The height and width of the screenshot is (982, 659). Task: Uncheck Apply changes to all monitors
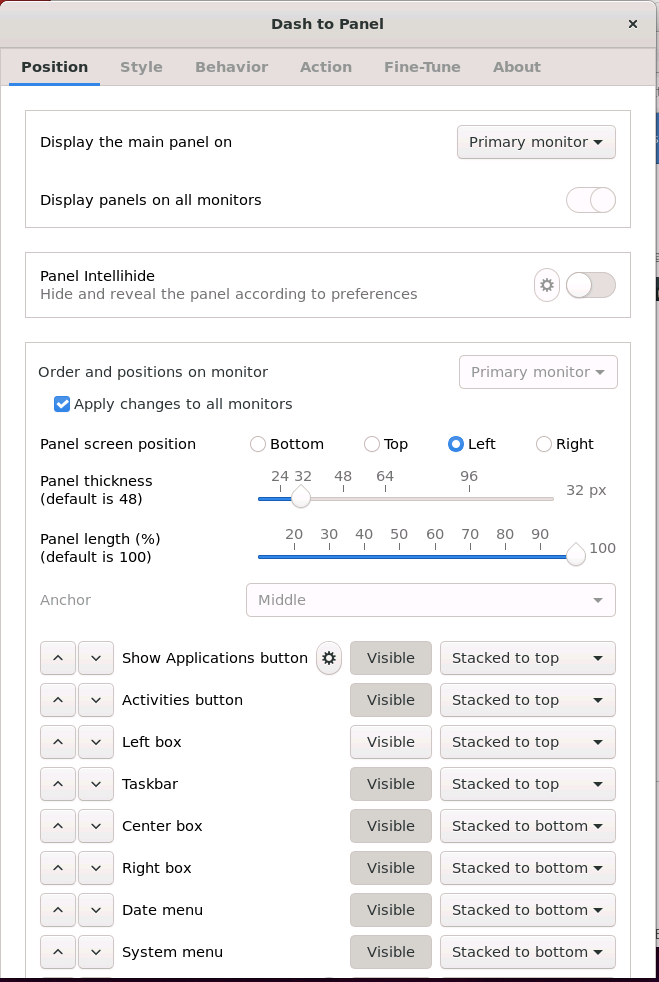tap(62, 404)
